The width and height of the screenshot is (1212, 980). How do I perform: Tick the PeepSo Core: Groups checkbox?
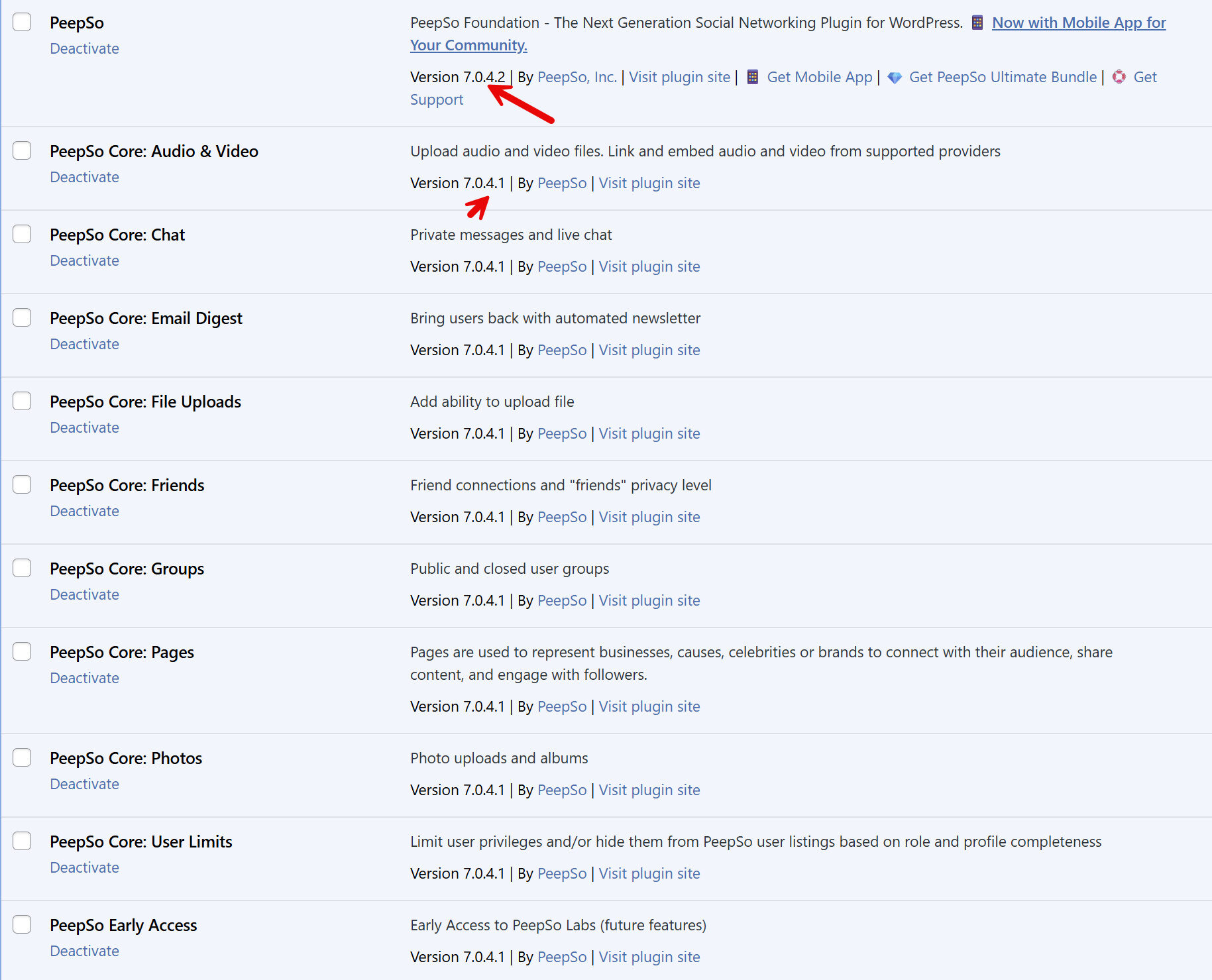[x=22, y=568]
